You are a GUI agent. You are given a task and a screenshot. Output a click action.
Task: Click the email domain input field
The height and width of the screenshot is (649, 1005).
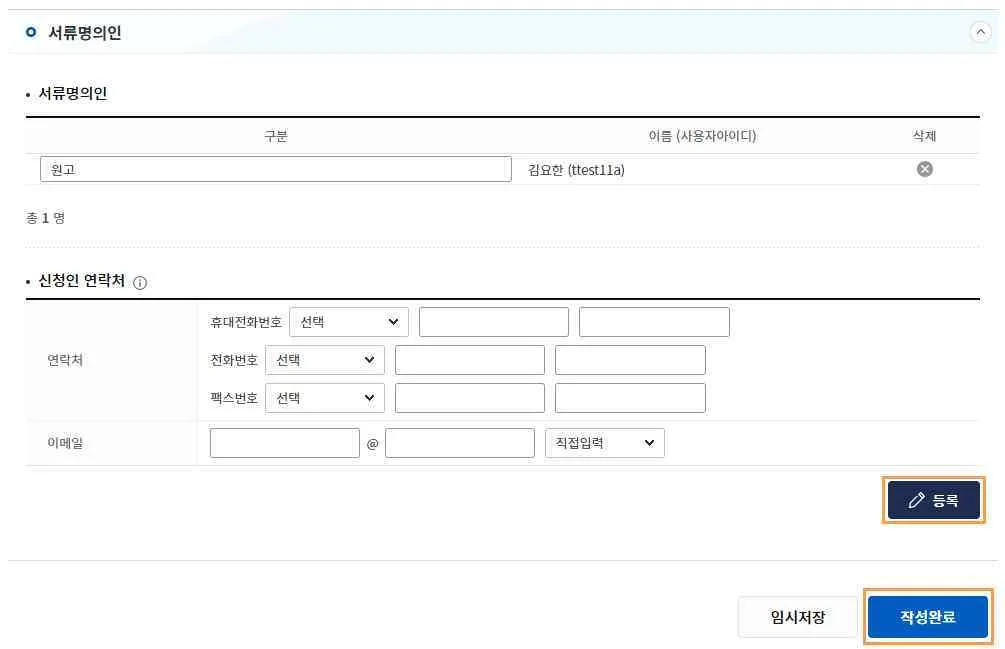[x=460, y=443]
